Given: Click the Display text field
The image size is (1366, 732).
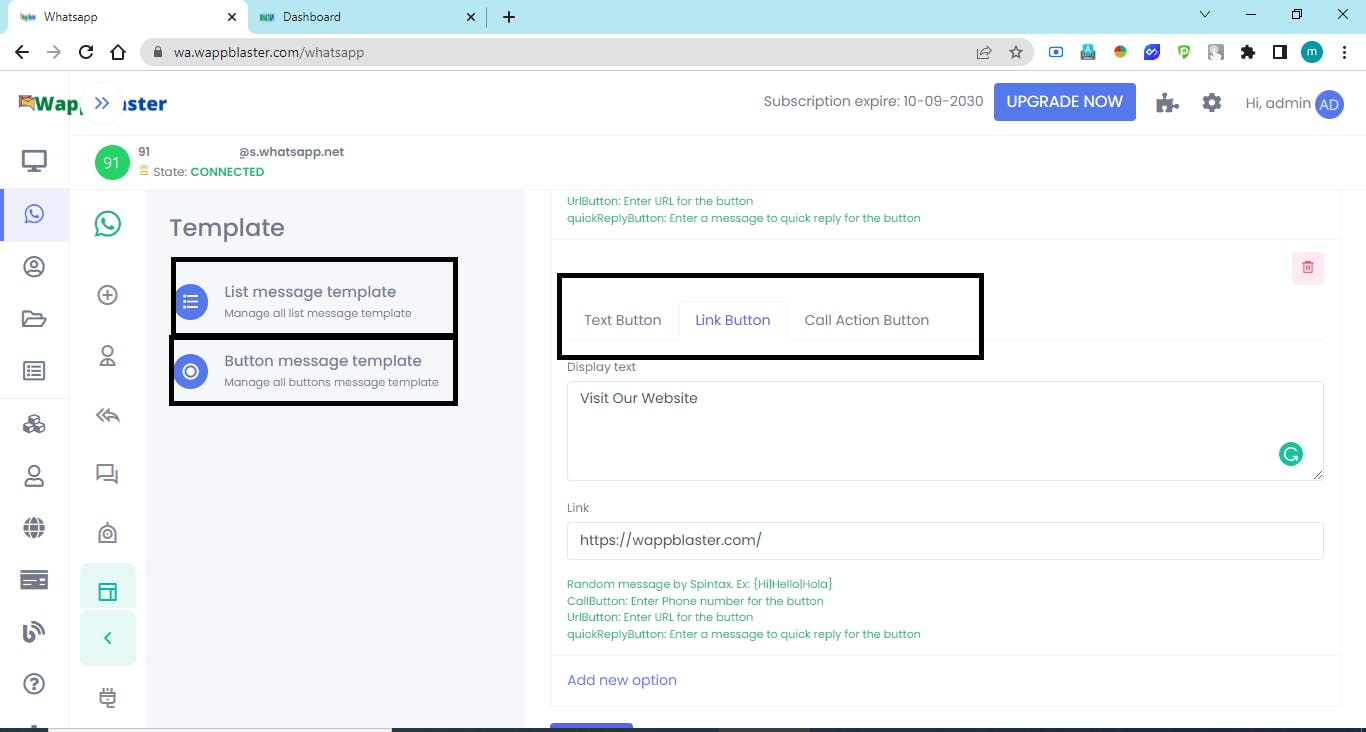Looking at the screenshot, I should (945, 430).
